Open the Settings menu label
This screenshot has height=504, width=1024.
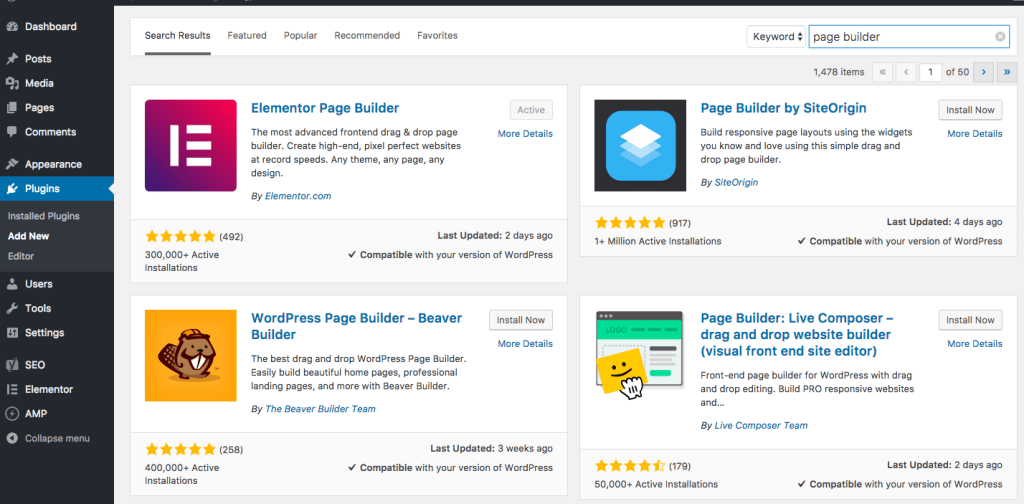point(44,333)
